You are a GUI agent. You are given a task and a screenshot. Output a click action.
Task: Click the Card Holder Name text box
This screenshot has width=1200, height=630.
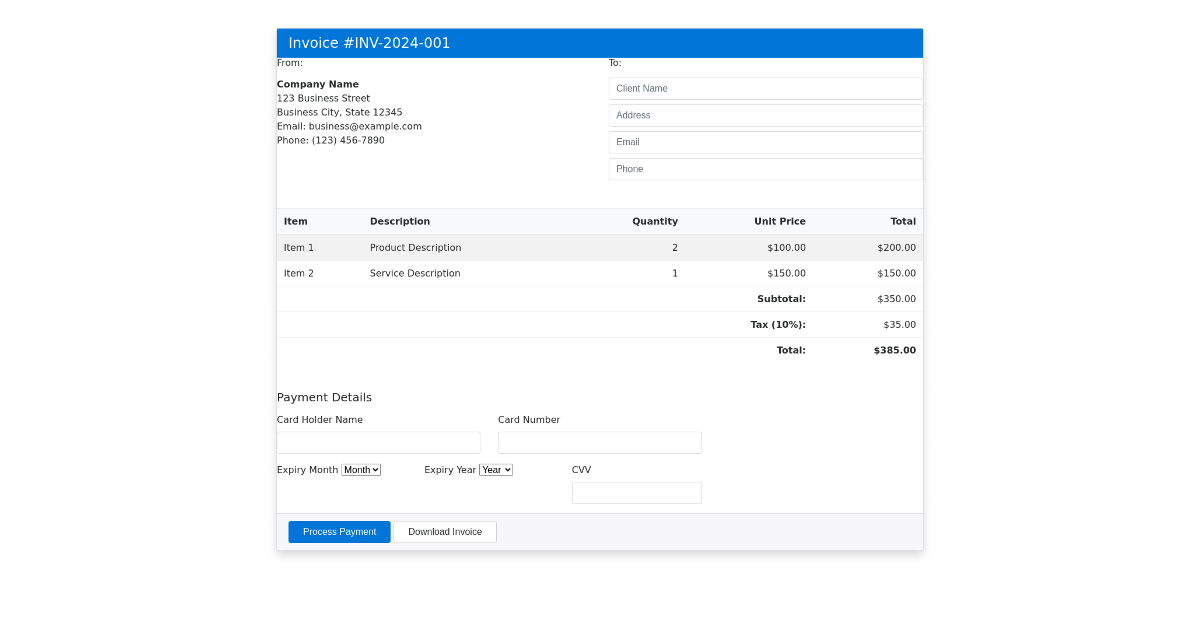tap(378, 442)
